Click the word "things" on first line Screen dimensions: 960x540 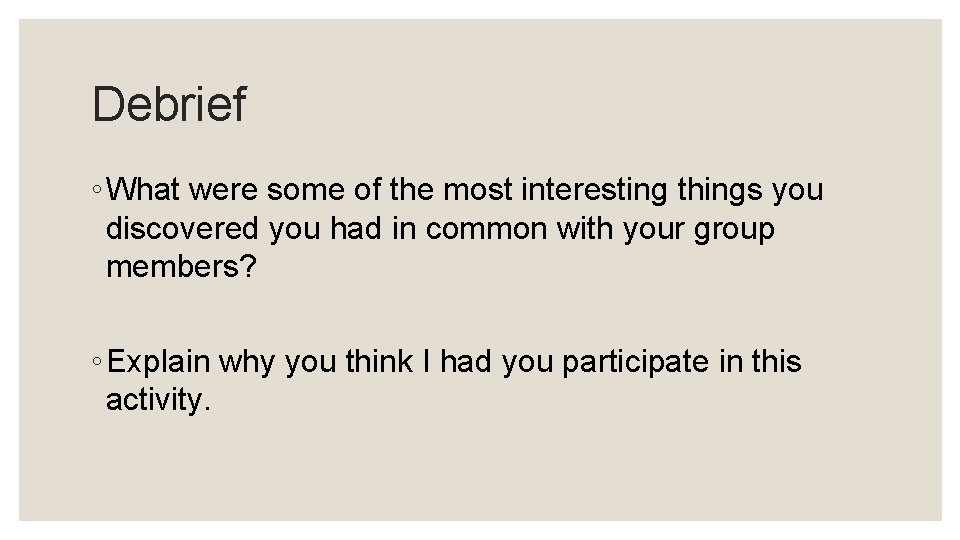pyautogui.click(x=719, y=189)
